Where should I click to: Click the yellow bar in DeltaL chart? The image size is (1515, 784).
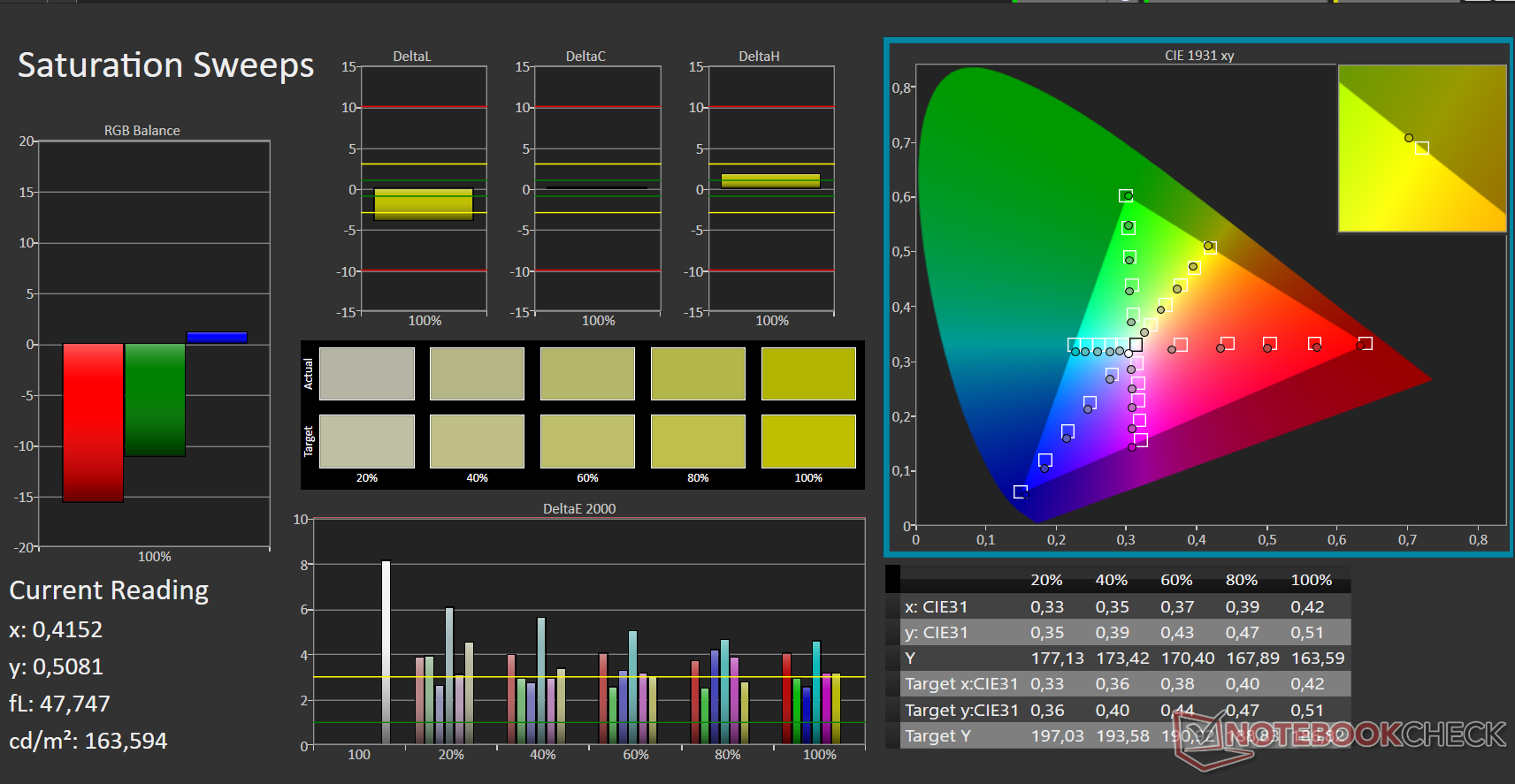(x=424, y=204)
